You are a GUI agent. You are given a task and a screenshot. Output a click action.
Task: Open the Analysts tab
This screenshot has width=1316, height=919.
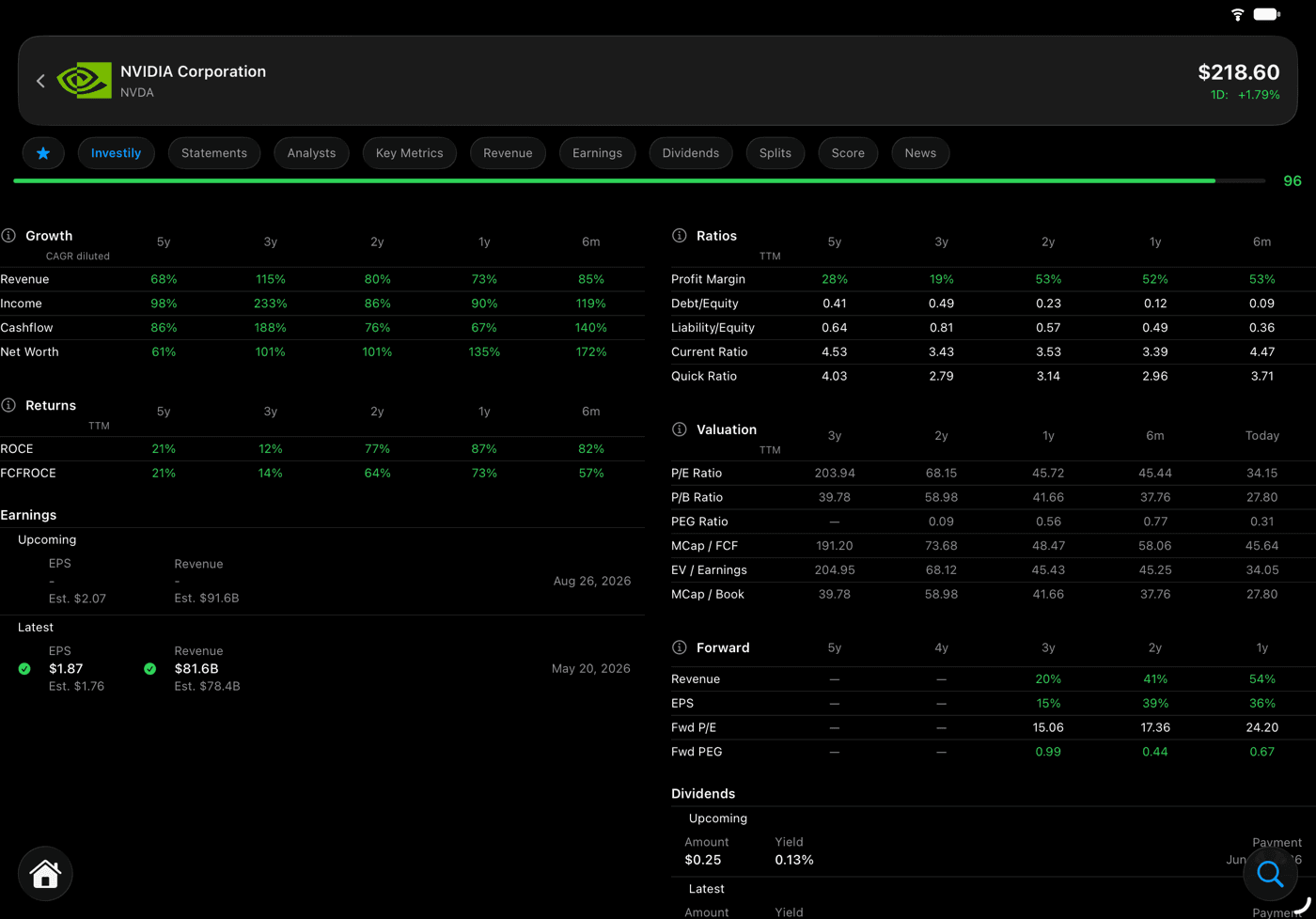(311, 153)
